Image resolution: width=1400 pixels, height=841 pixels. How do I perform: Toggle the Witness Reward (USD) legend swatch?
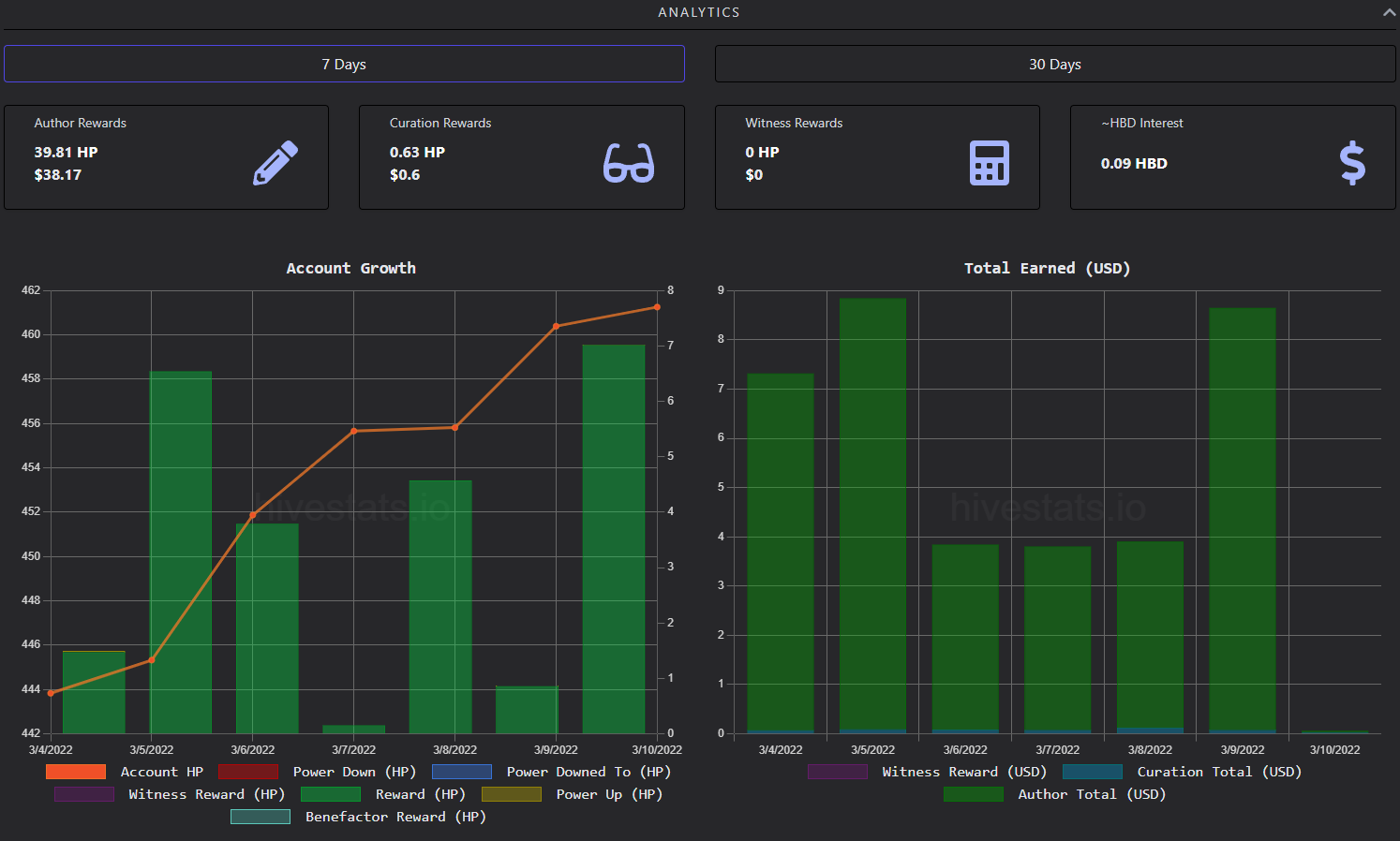tap(838, 772)
